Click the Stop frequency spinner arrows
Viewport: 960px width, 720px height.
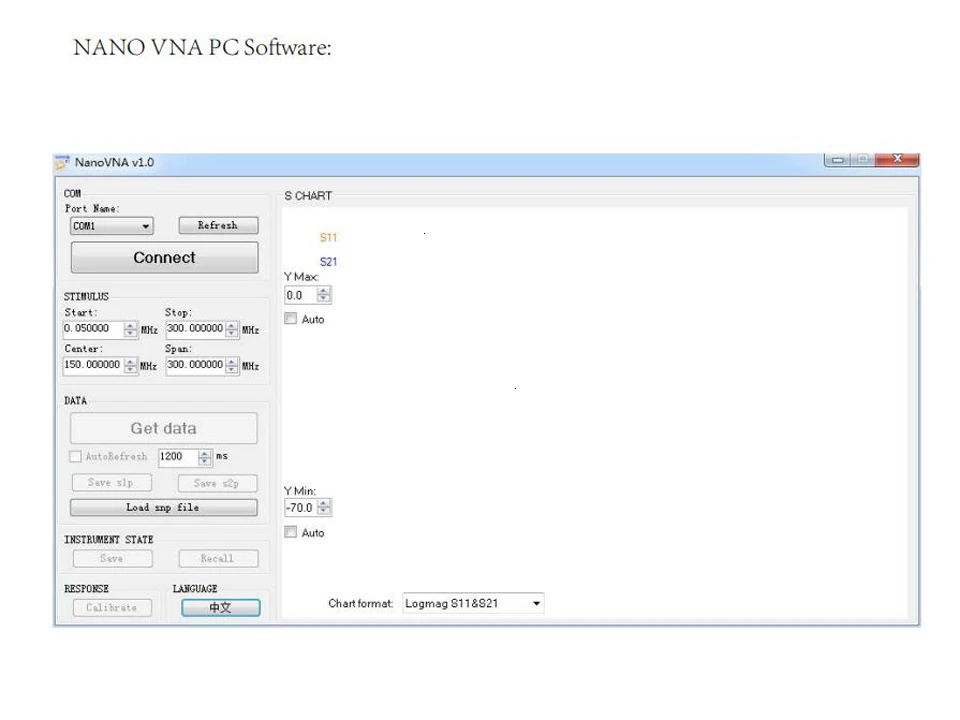click(x=231, y=329)
